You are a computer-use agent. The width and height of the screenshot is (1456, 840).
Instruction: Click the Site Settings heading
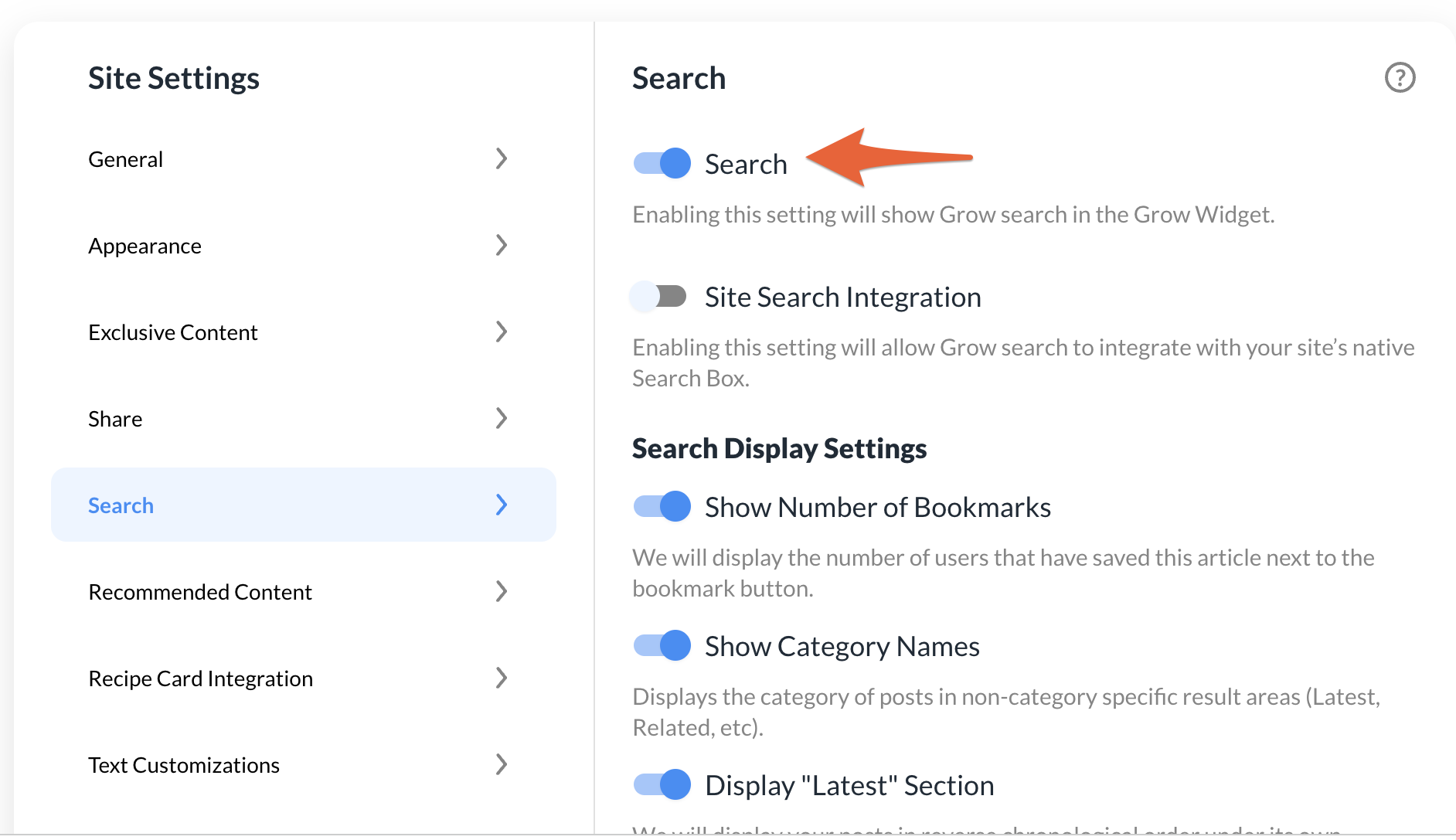click(x=174, y=78)
